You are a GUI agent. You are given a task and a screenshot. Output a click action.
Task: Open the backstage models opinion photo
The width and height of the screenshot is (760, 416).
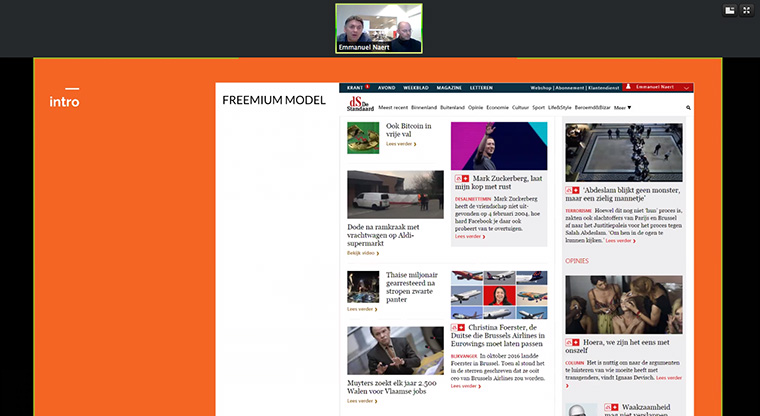pyautogui.click(x=624, y=305)
